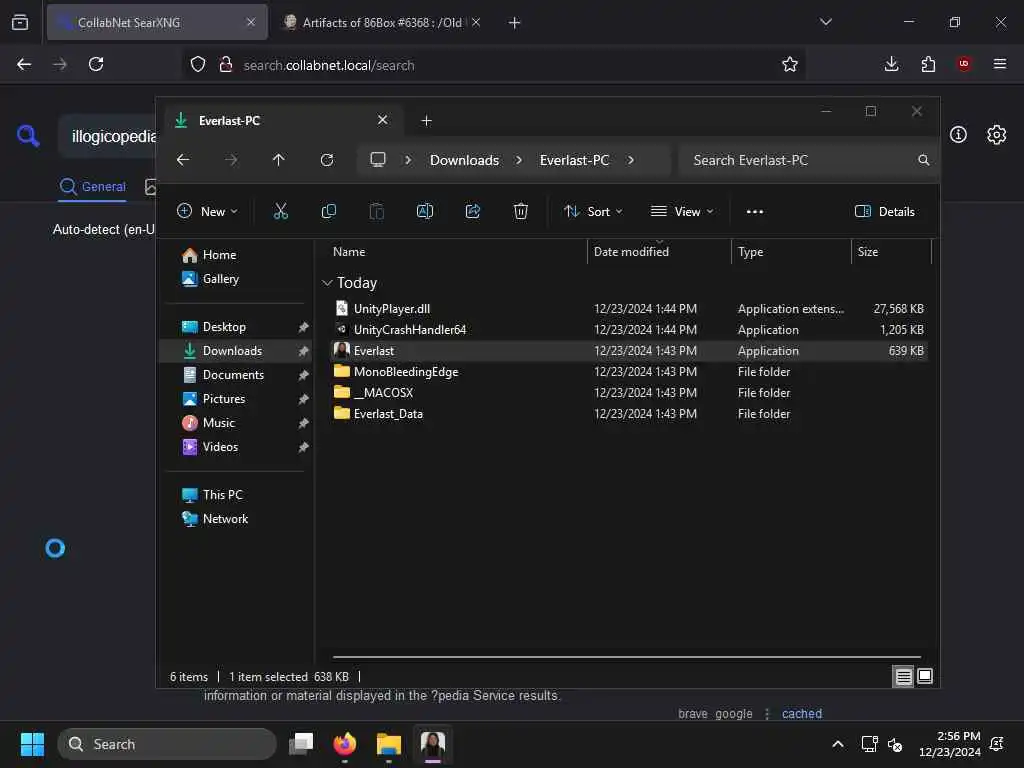Unpin Desktop using its pin icon
Image resolution: width=1024 pixels, height=768 pixels.
pos(303,327)
